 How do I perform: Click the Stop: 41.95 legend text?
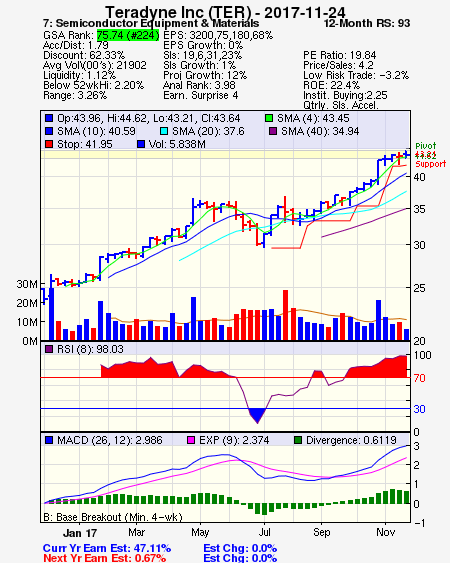tap(85, 144)
